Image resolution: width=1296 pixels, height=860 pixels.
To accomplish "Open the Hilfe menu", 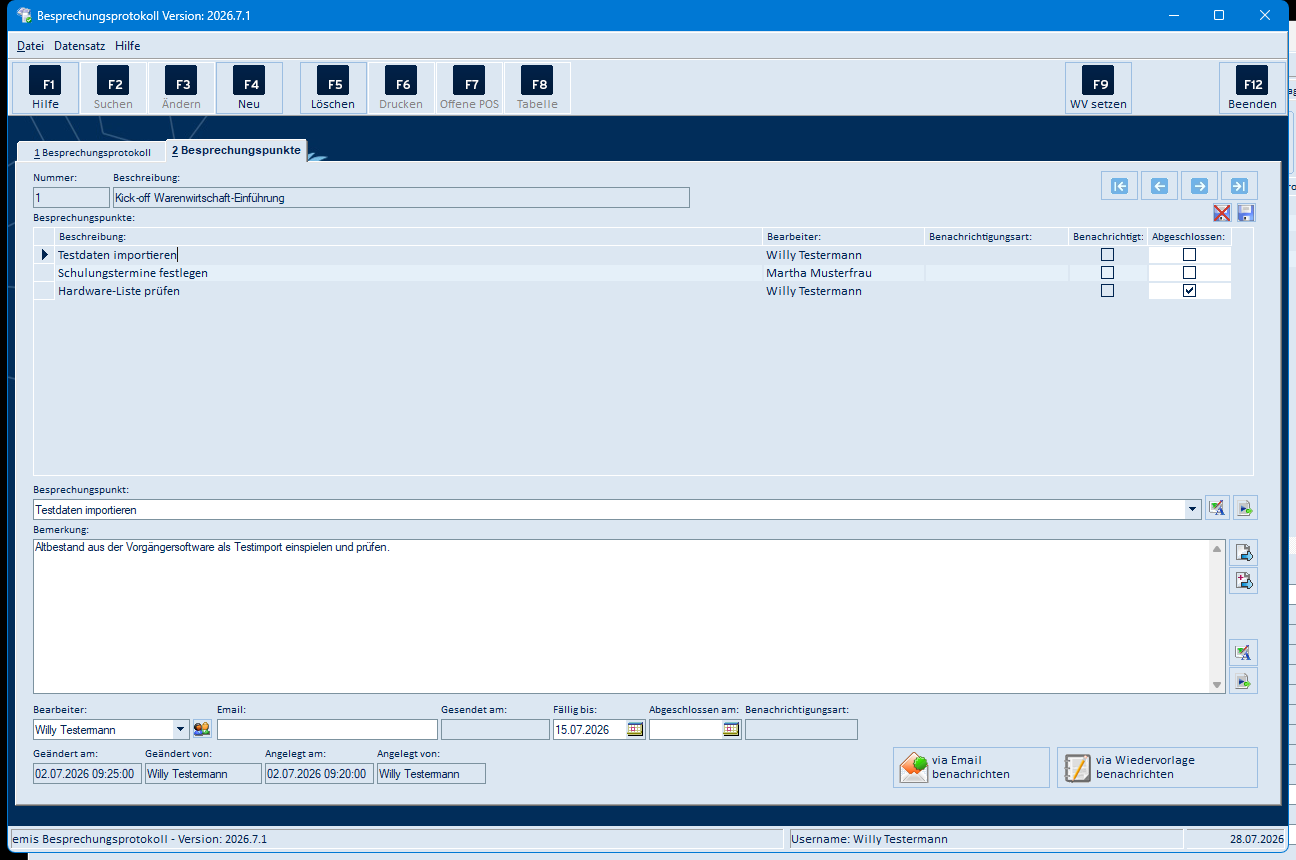I will pyautogui.click(x=128, y=46).
